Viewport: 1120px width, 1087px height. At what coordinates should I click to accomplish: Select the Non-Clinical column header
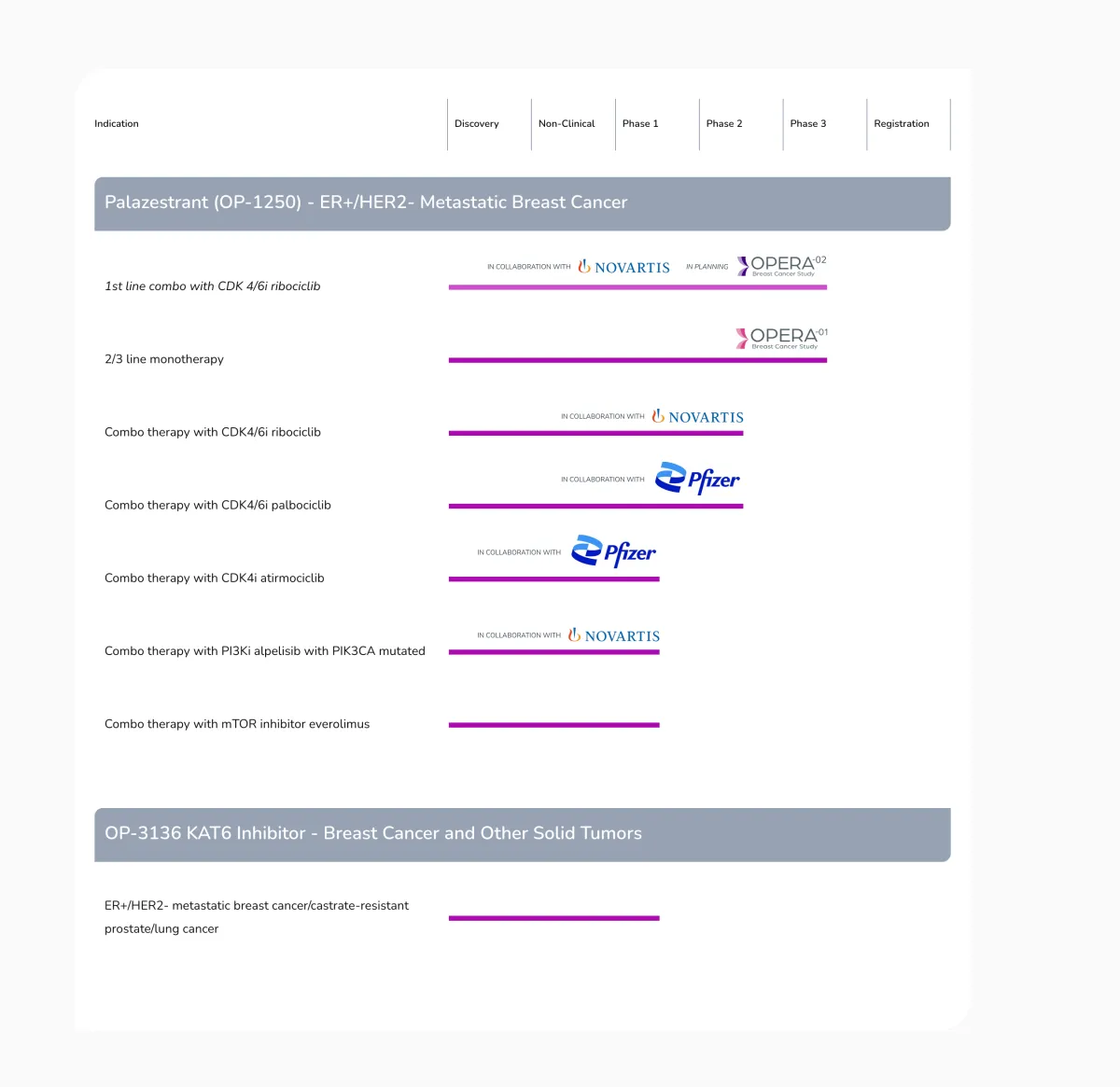567,124
